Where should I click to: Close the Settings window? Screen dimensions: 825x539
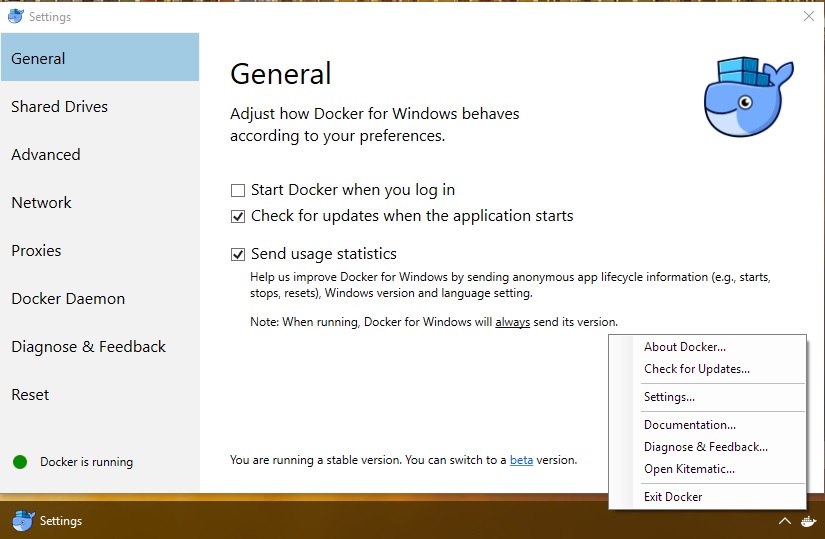tap(809, 16)
